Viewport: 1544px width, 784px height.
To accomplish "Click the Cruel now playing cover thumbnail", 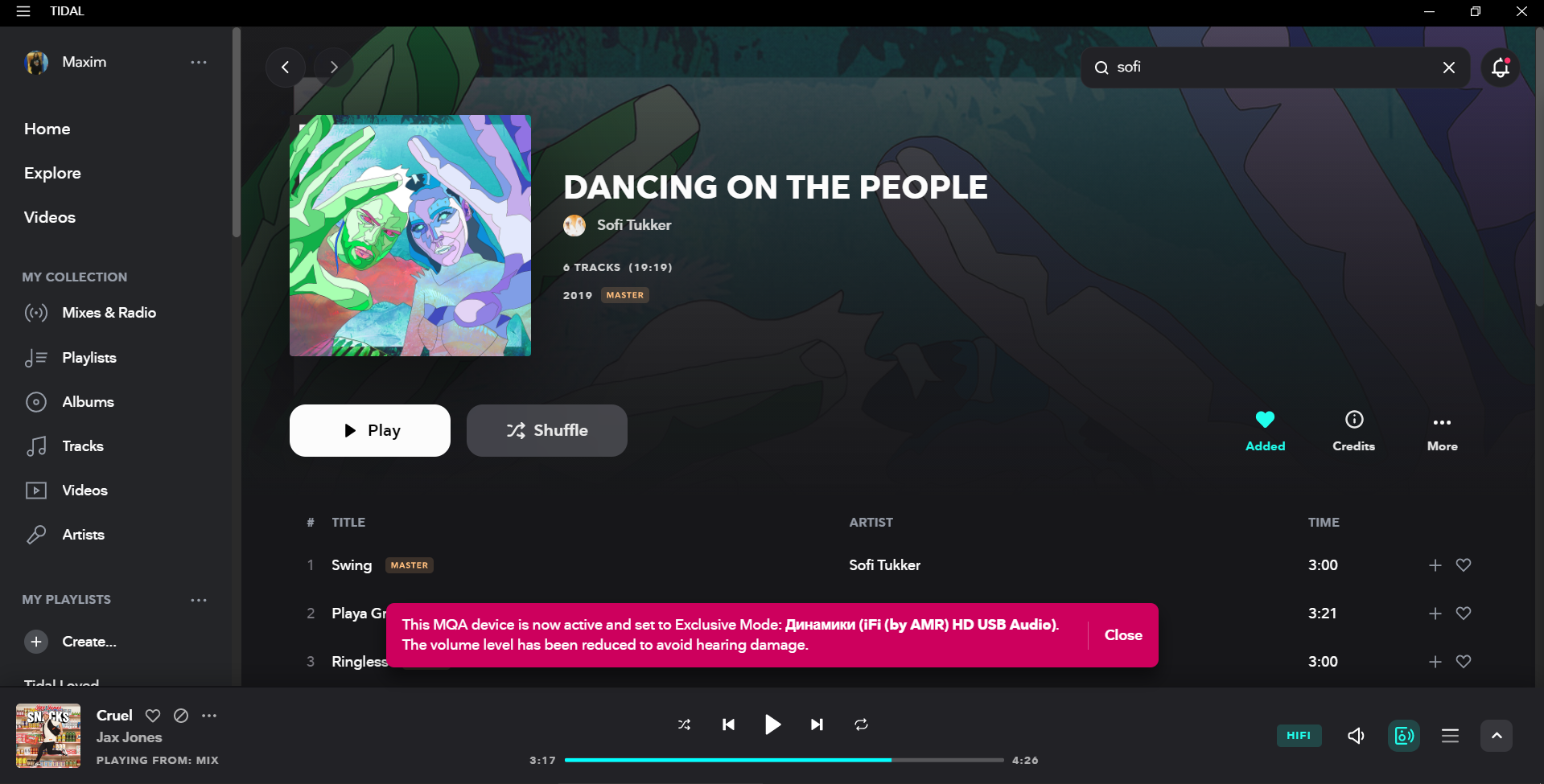I will click(x=48, y=736).
